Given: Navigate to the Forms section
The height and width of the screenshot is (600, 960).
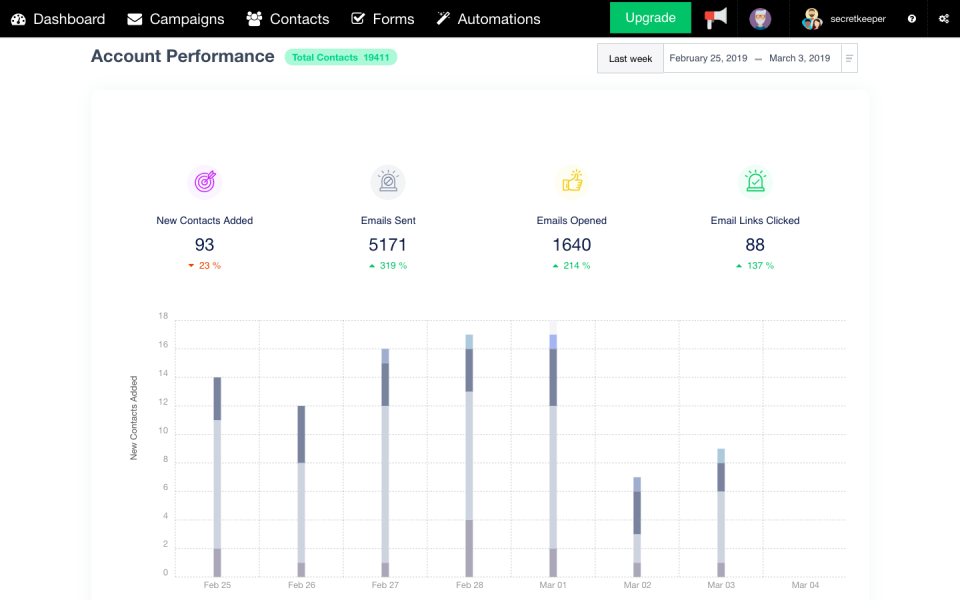Looking at the screenshot, I should pos(383,18).
